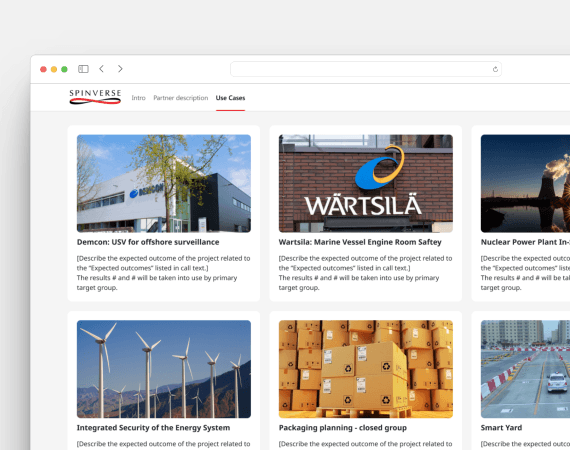Go back with the left arrow
570x450 pixels.
101,69
